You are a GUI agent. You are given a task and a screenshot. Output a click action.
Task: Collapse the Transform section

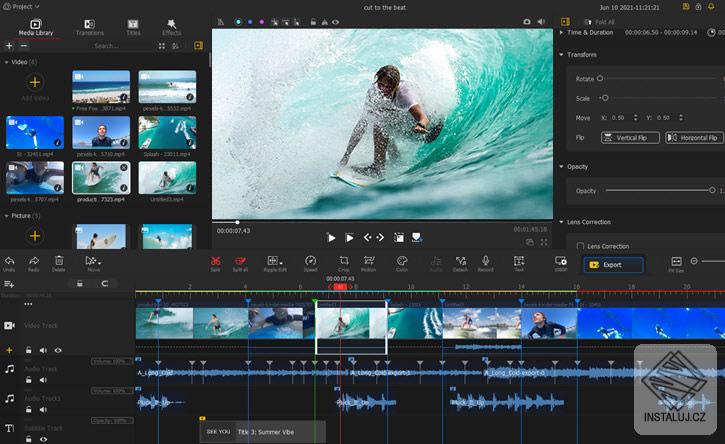561,55
